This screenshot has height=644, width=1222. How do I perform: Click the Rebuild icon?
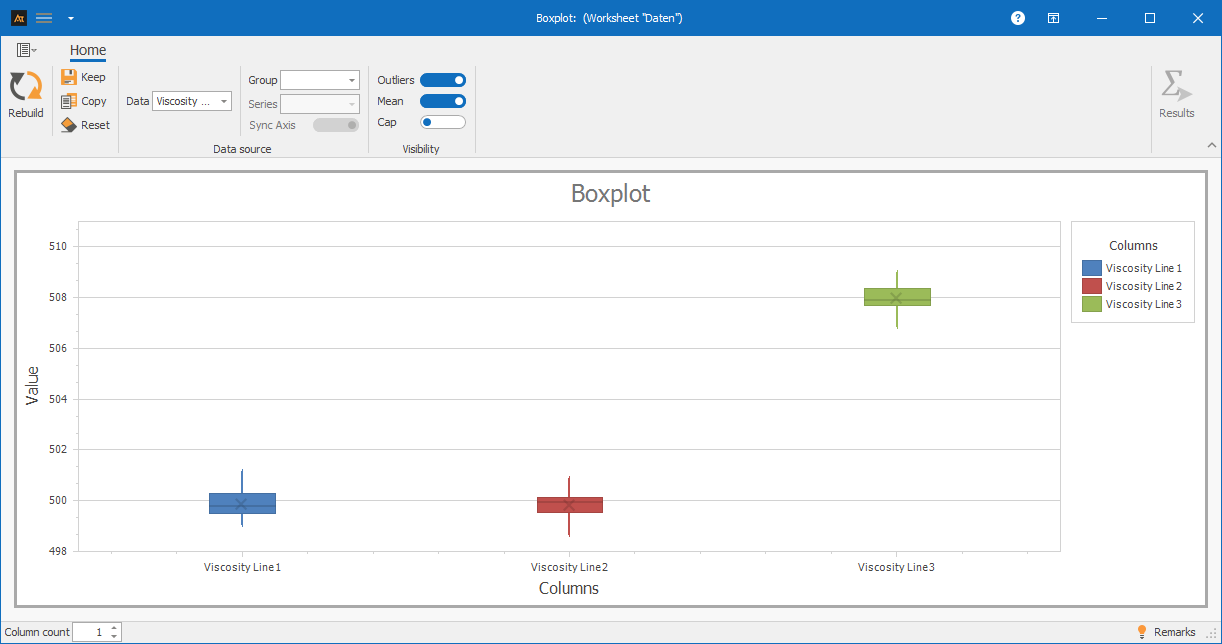point(25,87)
